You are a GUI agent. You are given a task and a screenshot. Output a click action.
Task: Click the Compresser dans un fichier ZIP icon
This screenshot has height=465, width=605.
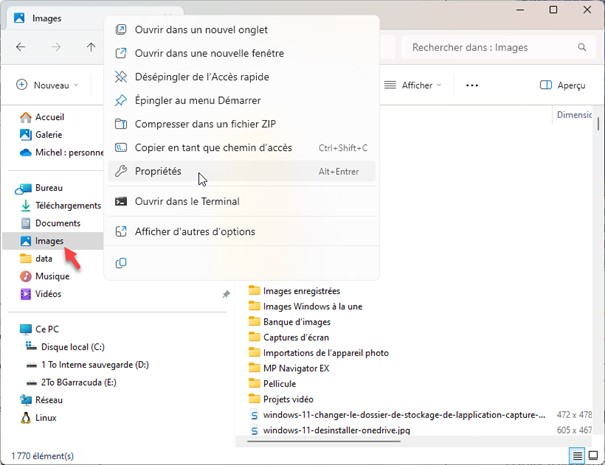tap(121, 124)
